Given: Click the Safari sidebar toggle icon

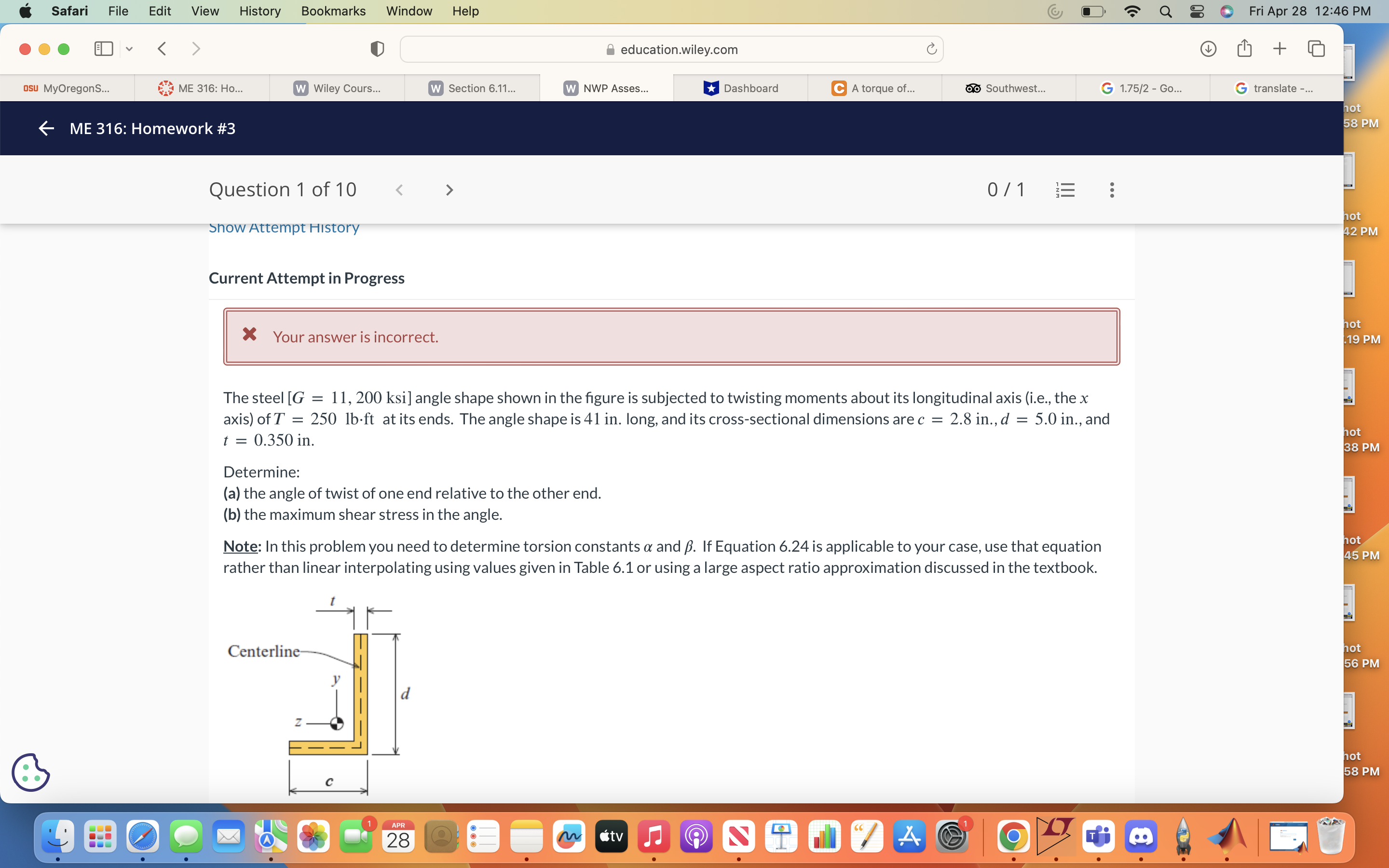Looking at the screenshot, I should 103,49.
